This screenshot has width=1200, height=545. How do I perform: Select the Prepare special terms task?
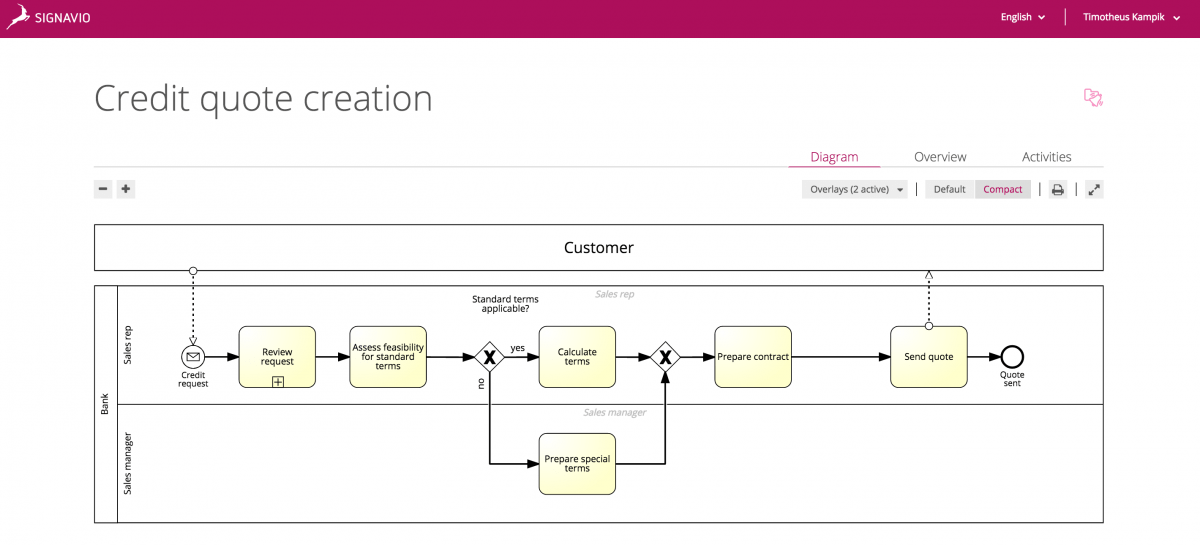(x=577, y=463)
